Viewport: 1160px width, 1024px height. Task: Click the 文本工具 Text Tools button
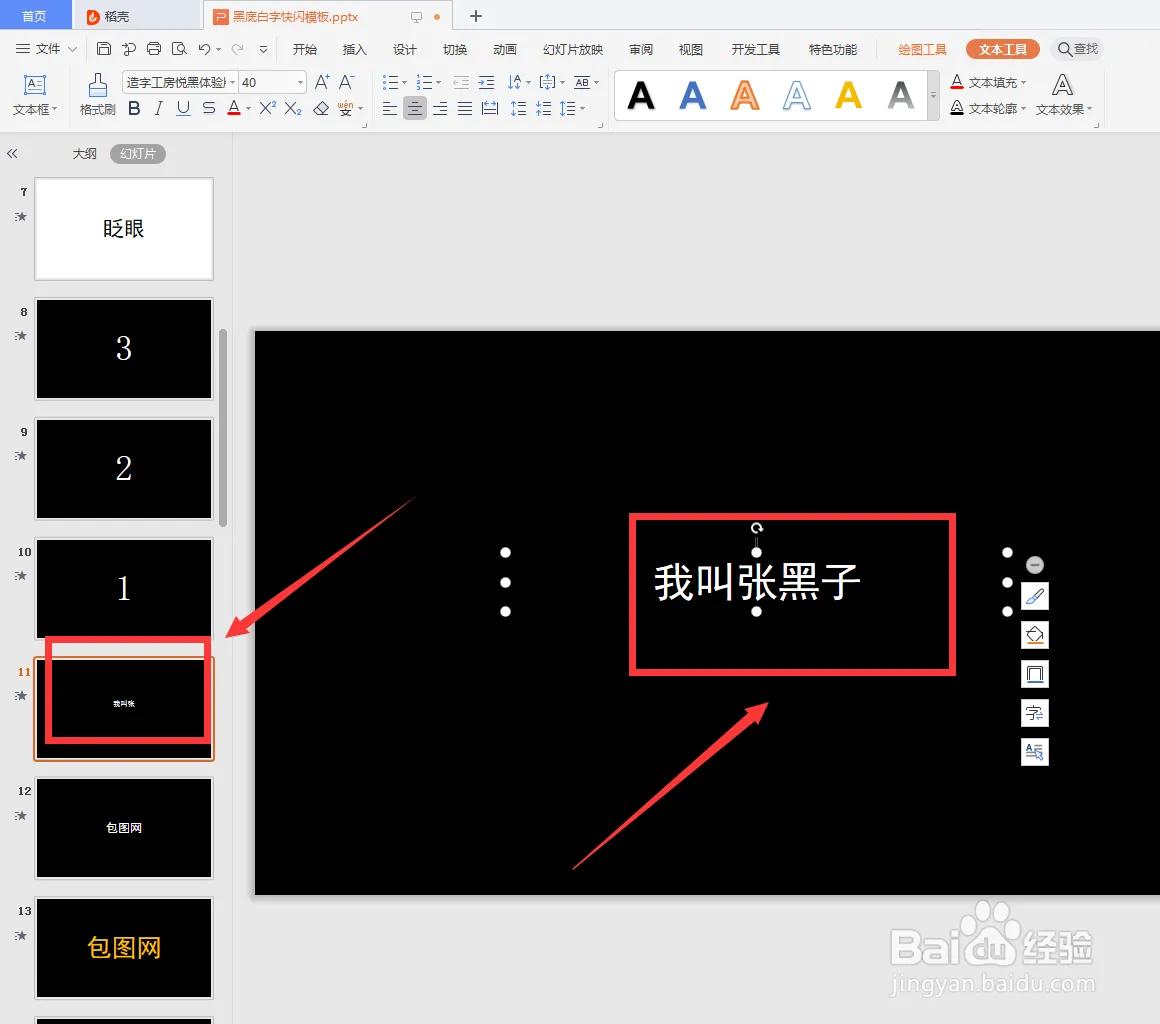click(1002, 49)
